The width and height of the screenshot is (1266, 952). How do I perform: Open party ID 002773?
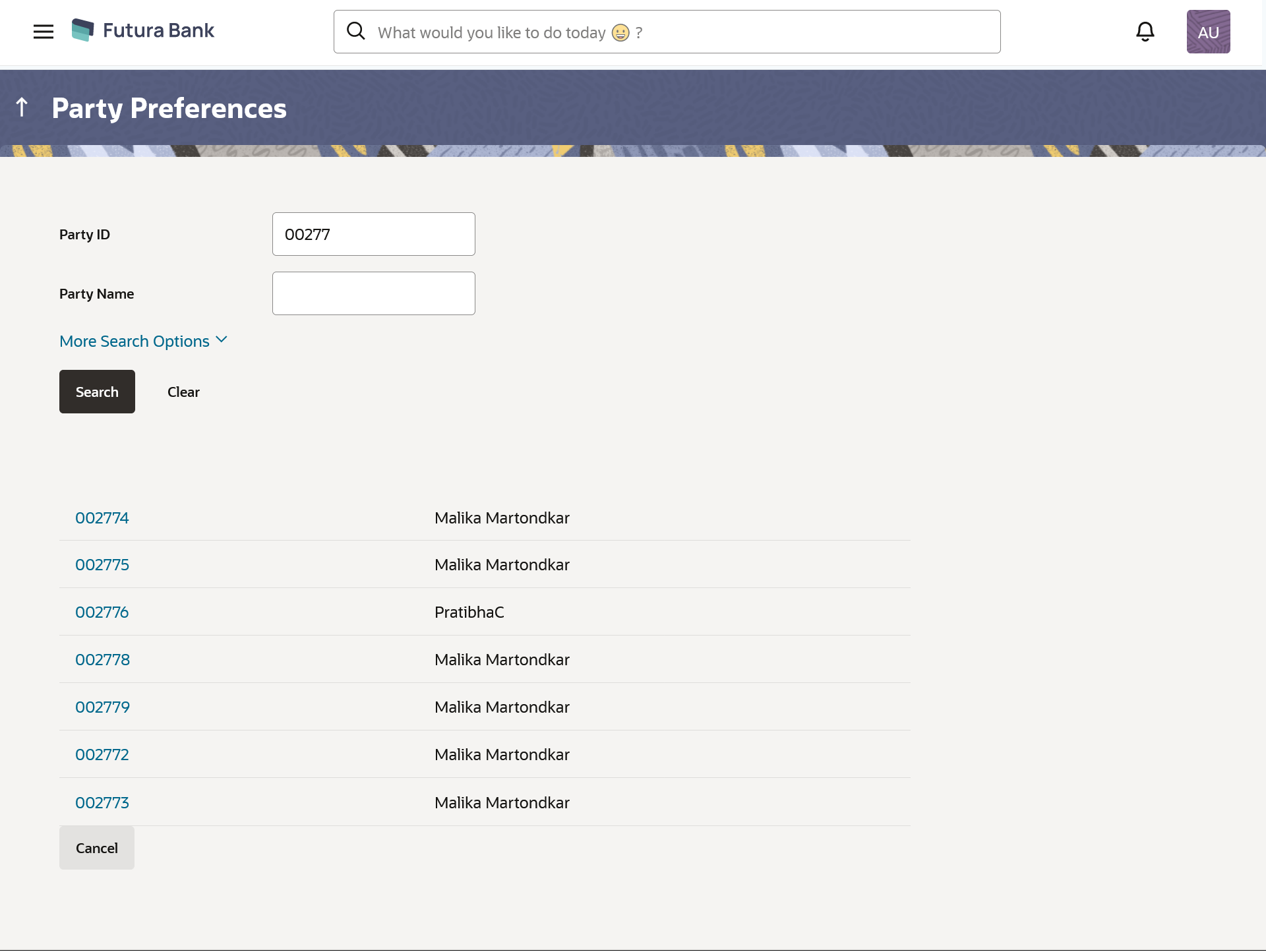click(102, 803)
